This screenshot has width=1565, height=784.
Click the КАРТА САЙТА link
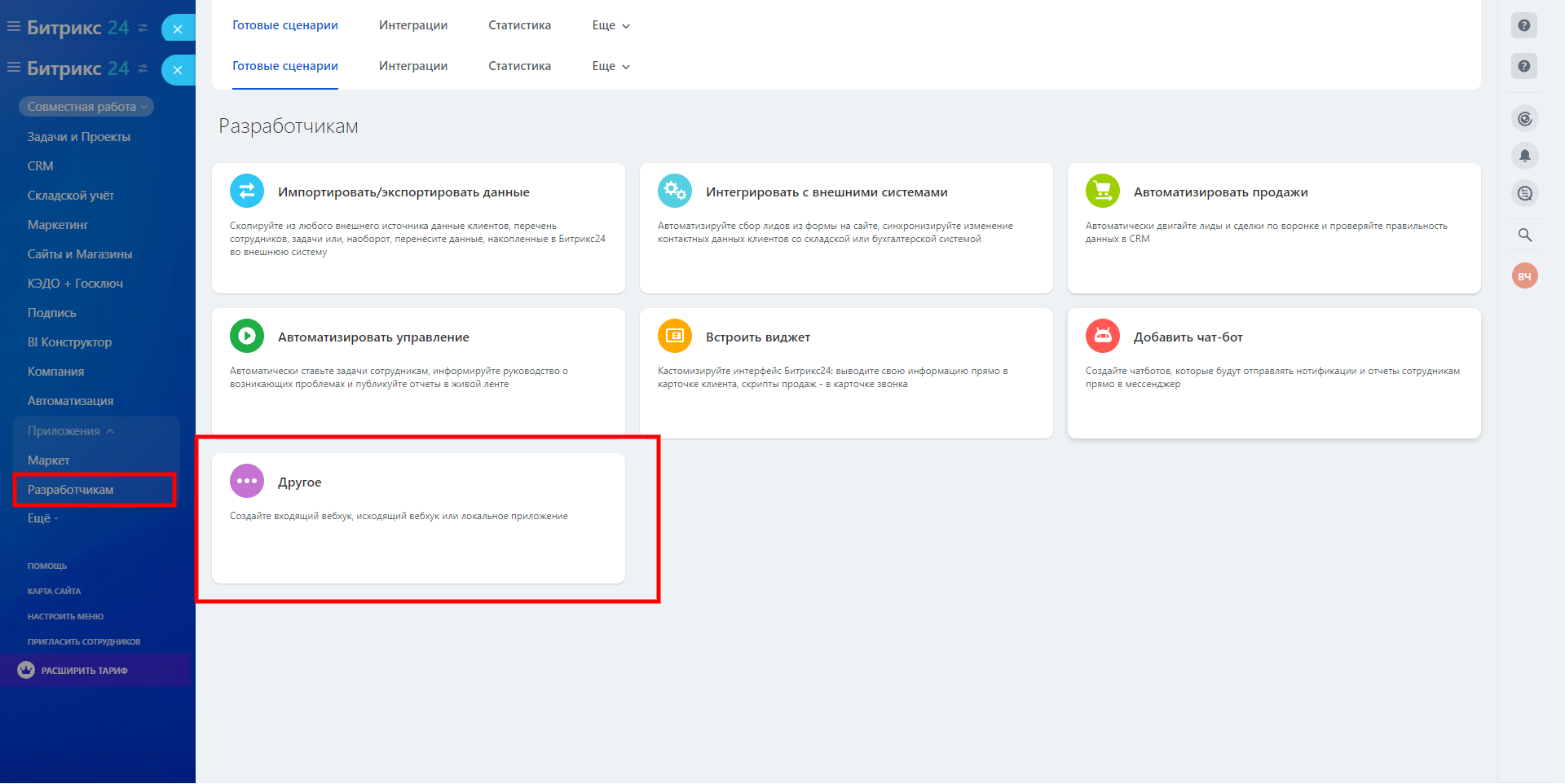click(55, 591)
